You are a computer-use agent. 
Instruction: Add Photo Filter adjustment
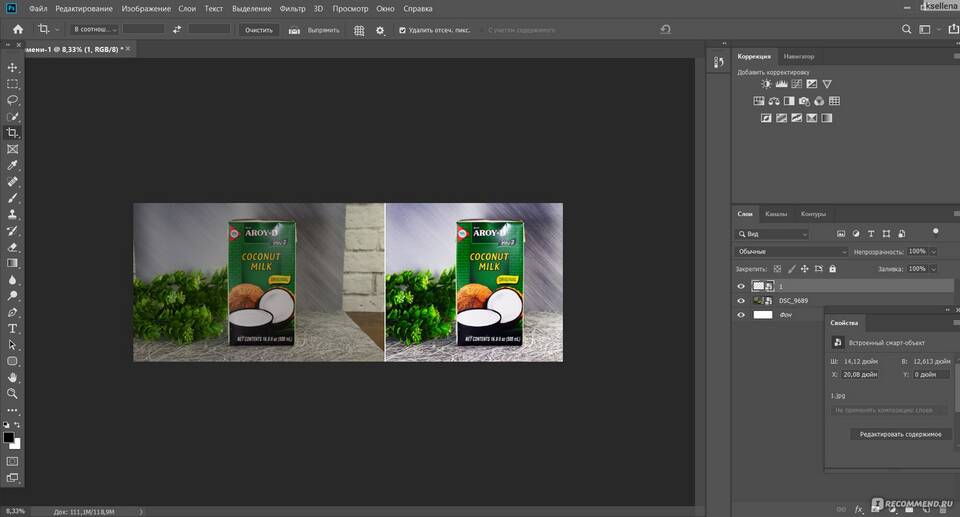[x=804, y=101]
